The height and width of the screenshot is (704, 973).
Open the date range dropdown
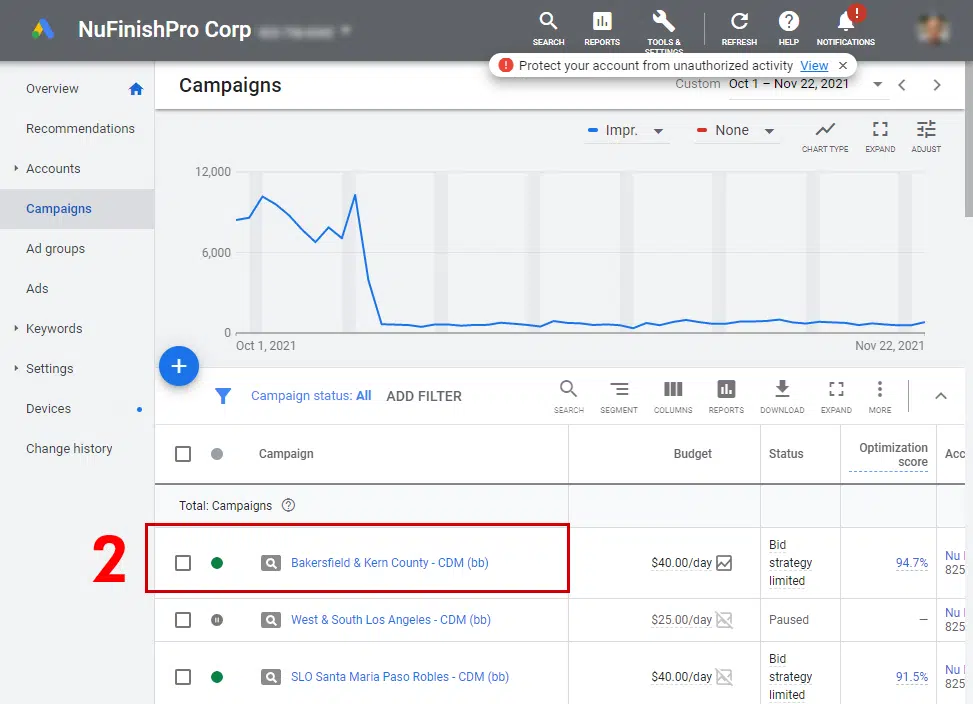click(x=877, y=84)
